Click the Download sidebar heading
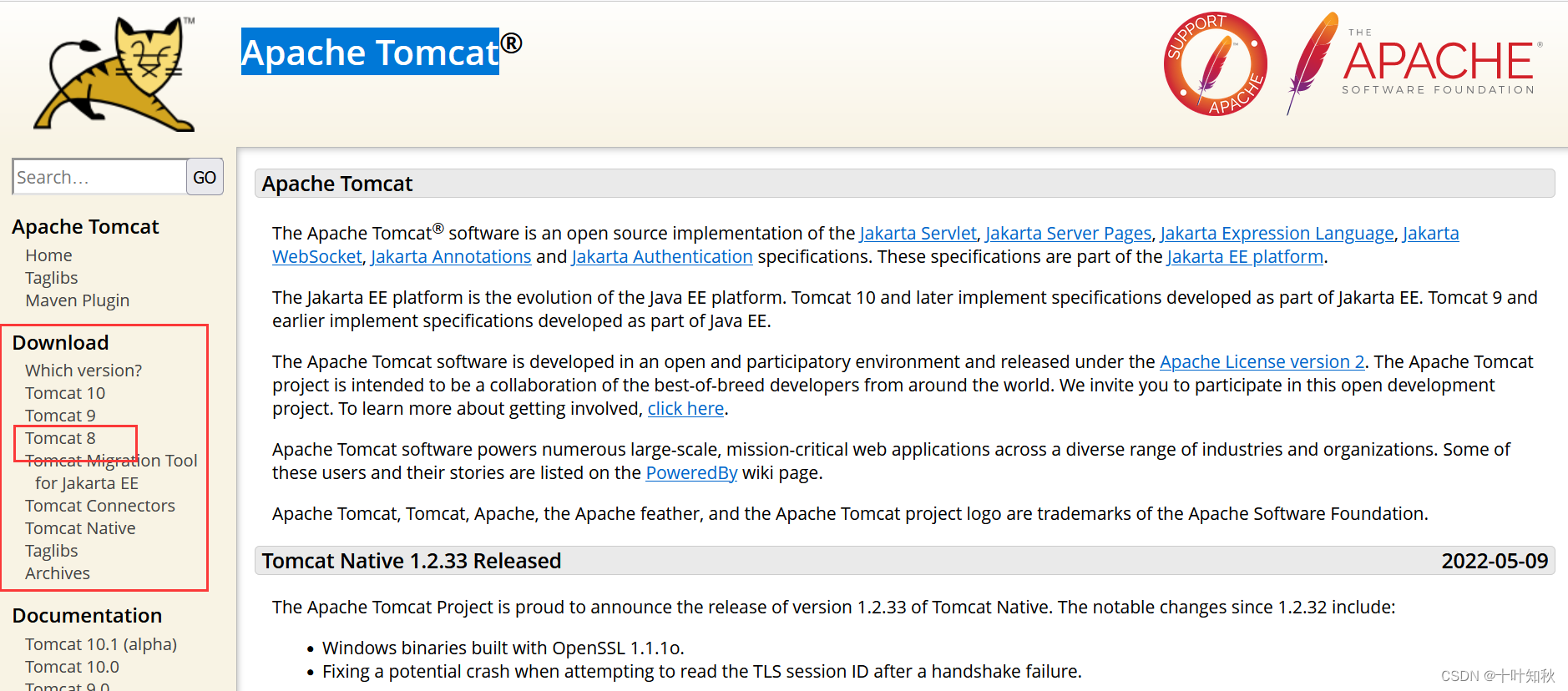Viewport: 1568px width, 691px height. (x=60, y=343)
